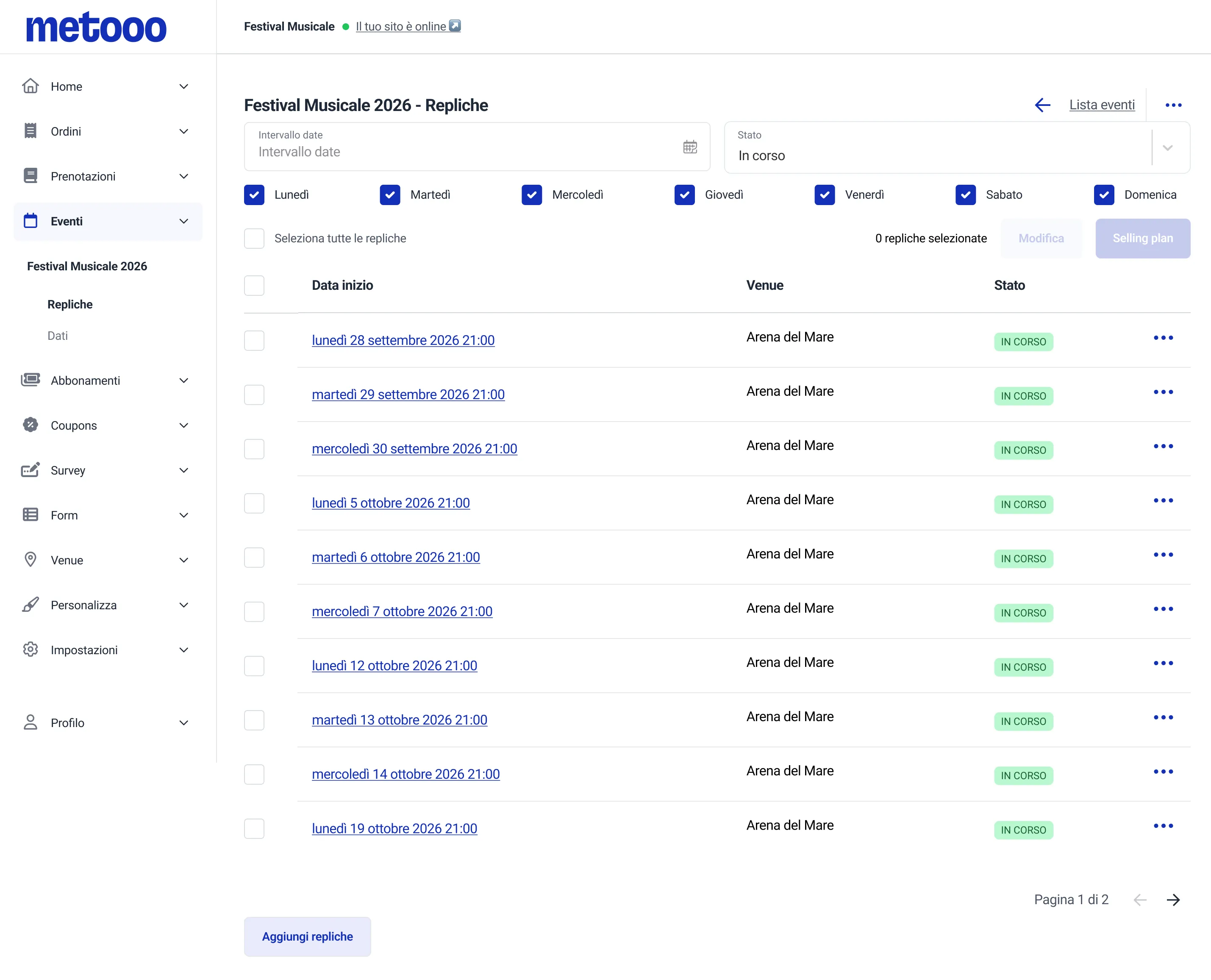The image size is (1211, 980).
Task: Click the Eventi calendar icon
Action: click(31, 221)
